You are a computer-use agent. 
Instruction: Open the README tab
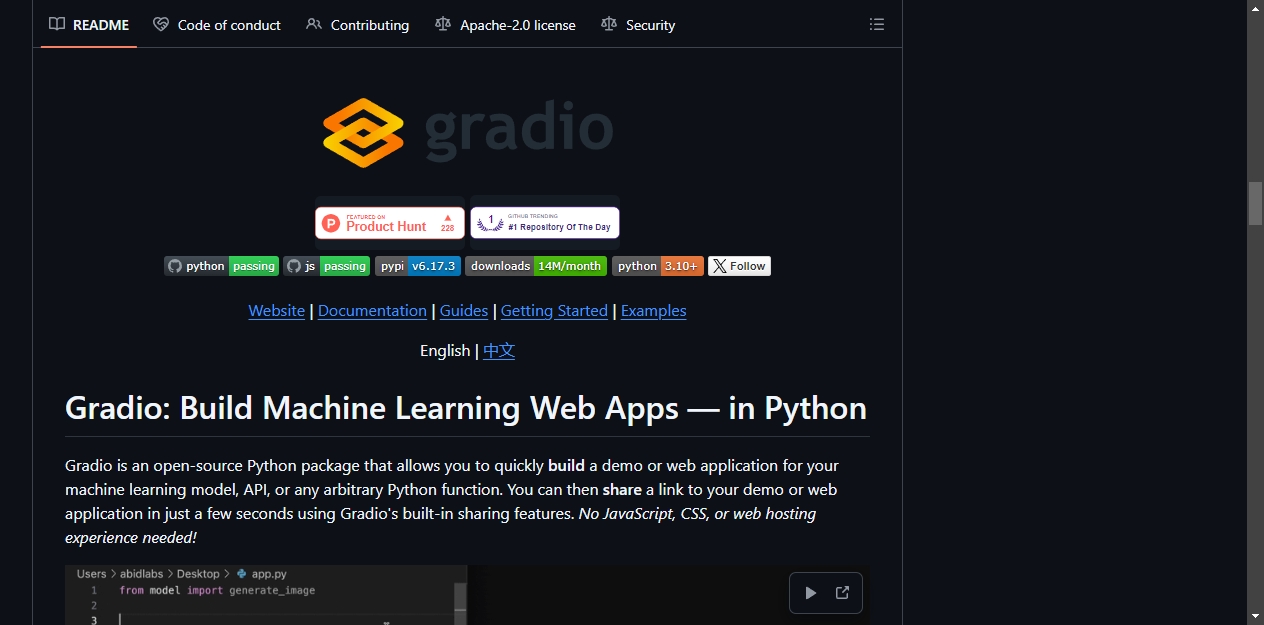[89, 25]
